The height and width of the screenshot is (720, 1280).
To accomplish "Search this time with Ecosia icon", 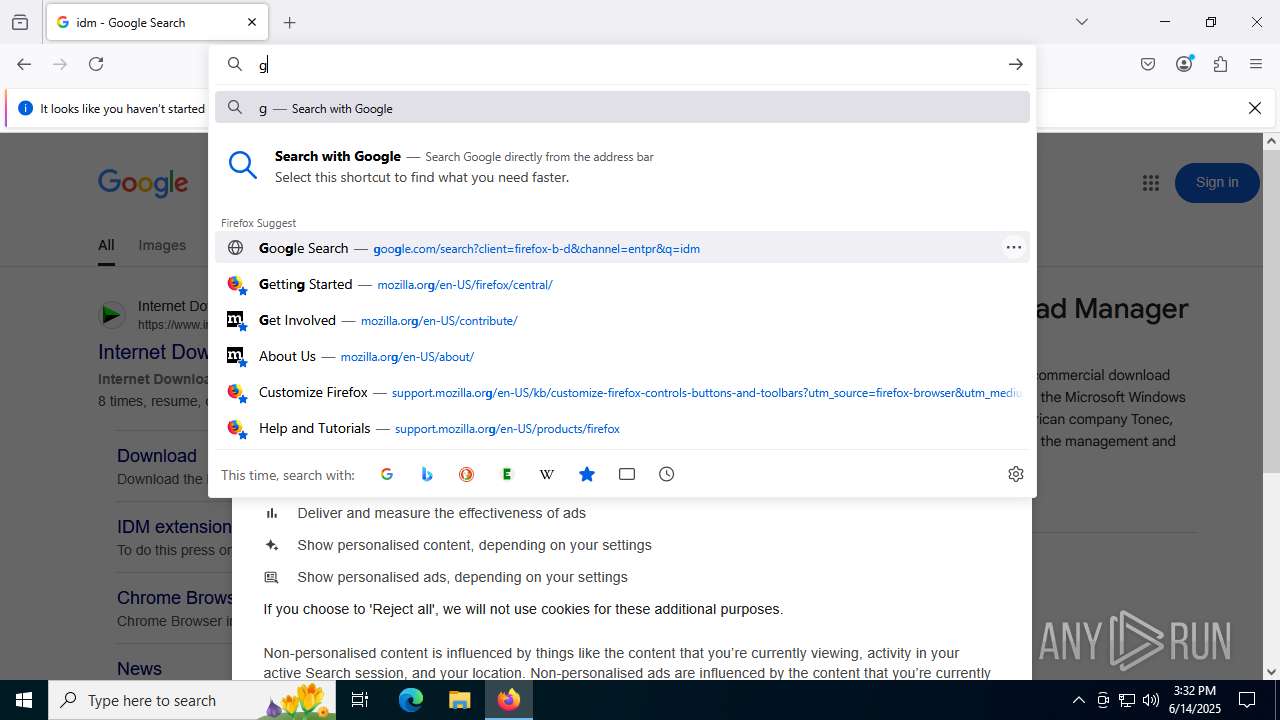I will point(507,474).
